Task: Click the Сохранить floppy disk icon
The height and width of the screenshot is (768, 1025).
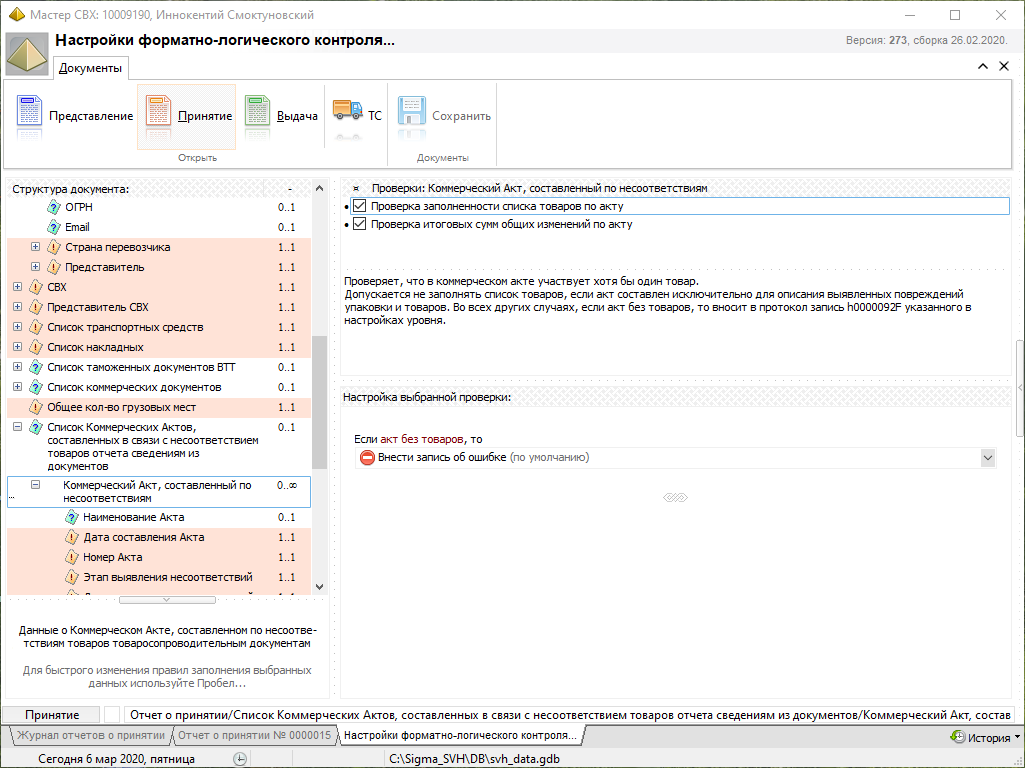Action: (x=412, y=111)
